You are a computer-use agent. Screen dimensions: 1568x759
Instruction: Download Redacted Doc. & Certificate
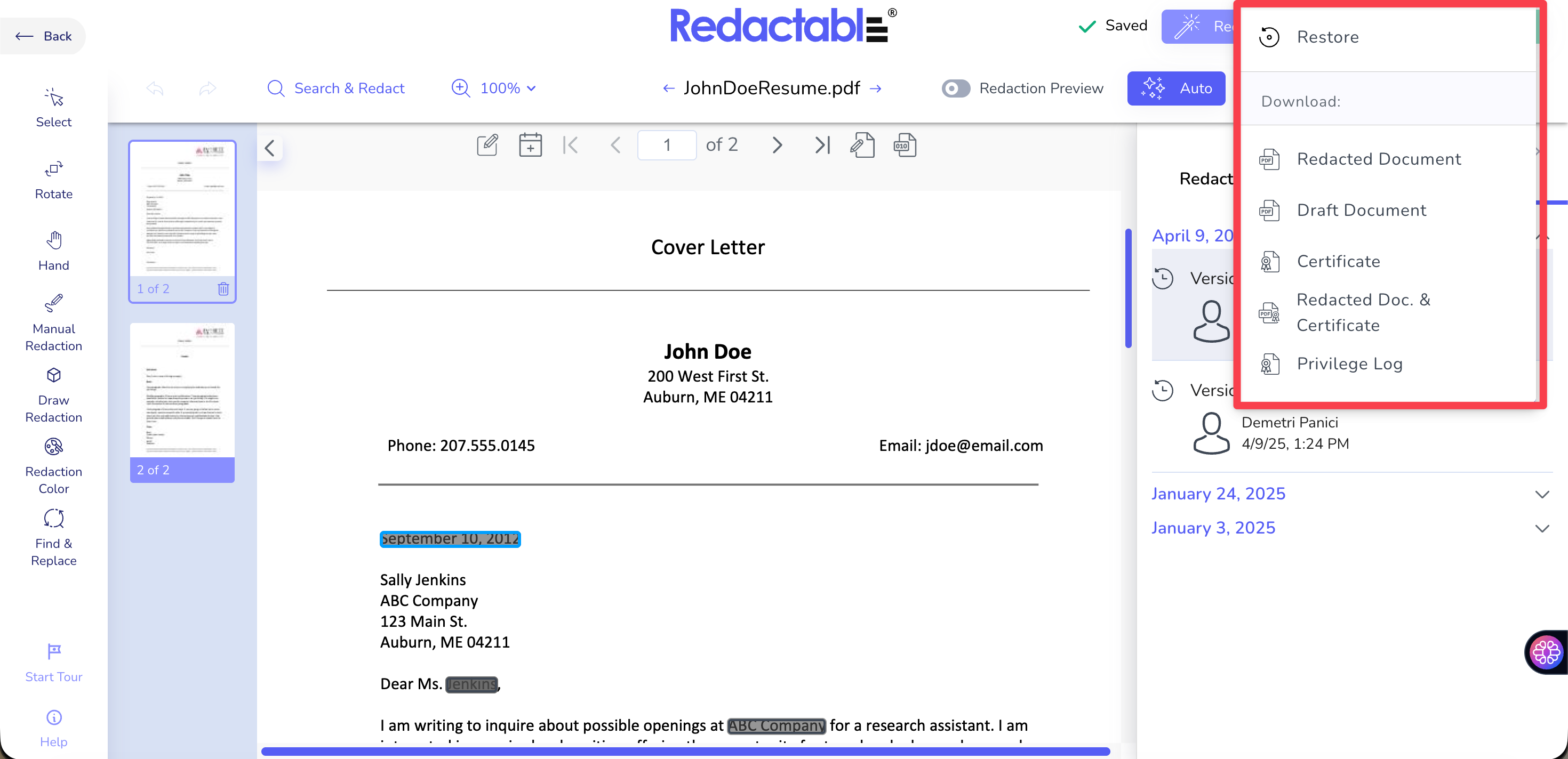1388,312
